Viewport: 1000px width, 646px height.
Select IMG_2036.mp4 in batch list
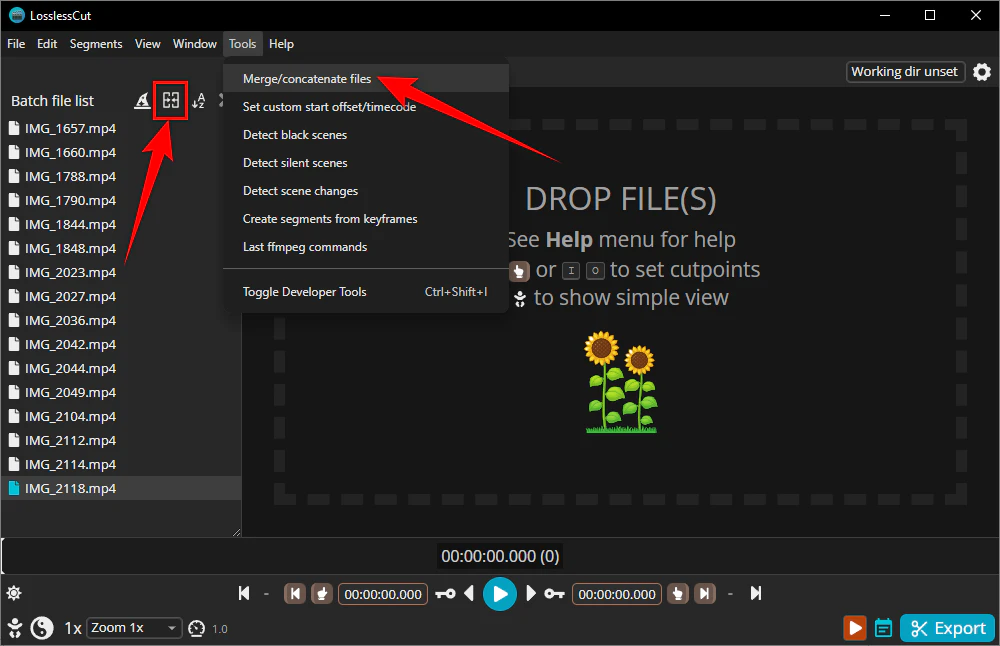(x=121, y=320)
